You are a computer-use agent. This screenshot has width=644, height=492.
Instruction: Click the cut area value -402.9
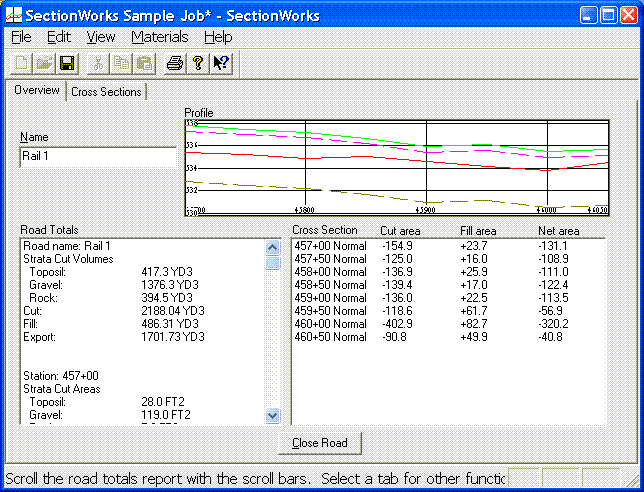[x=397, y=324]
